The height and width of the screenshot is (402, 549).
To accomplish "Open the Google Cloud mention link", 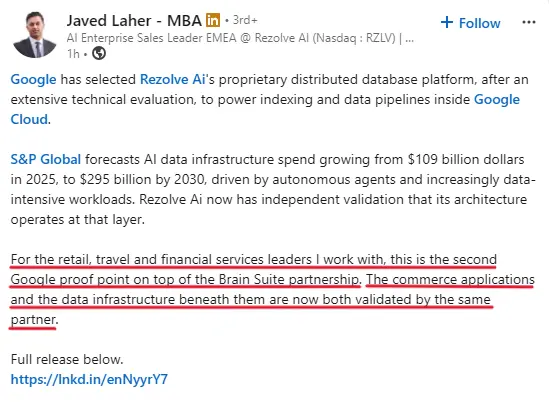I will [x=265, y=109].
